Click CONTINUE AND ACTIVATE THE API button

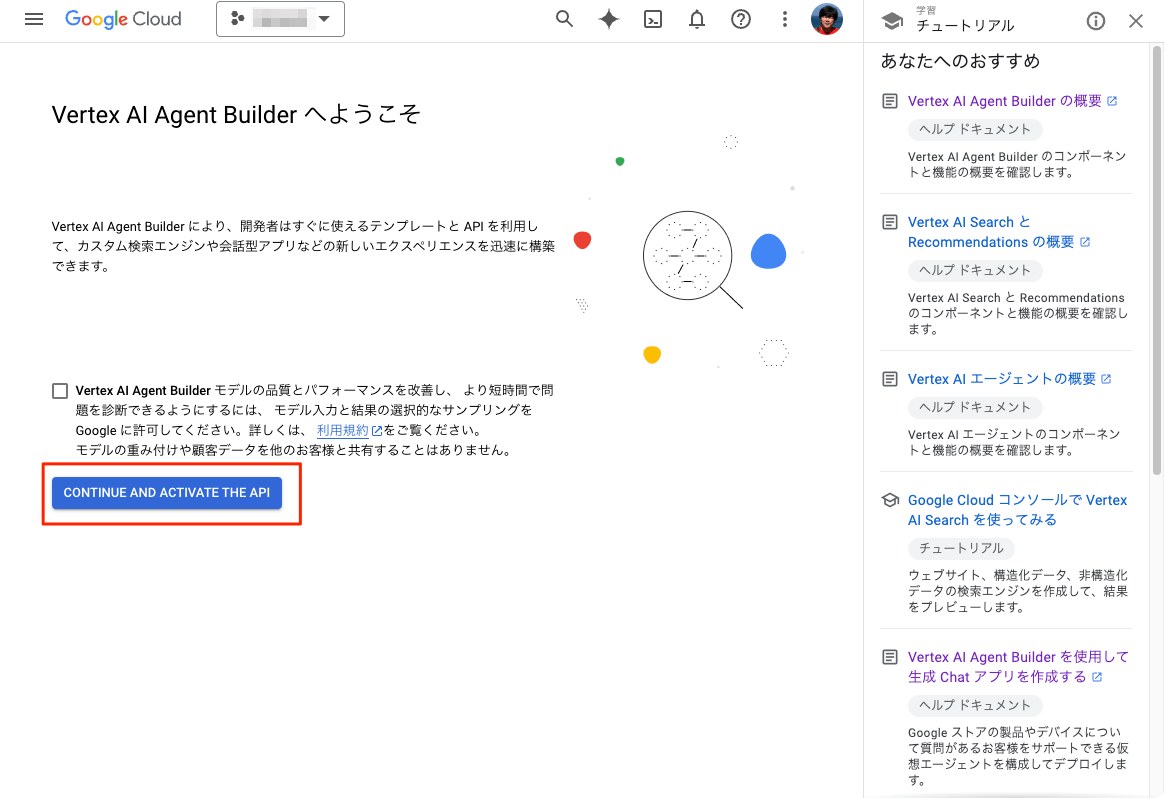[167, 493]
